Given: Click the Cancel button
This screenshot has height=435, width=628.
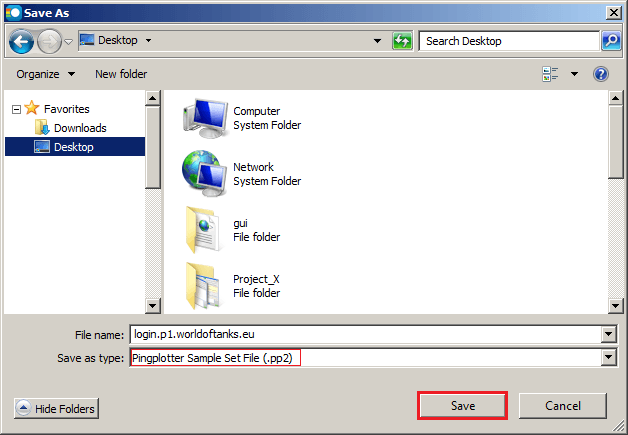Looking at the screenshot, I should [563, 406].
